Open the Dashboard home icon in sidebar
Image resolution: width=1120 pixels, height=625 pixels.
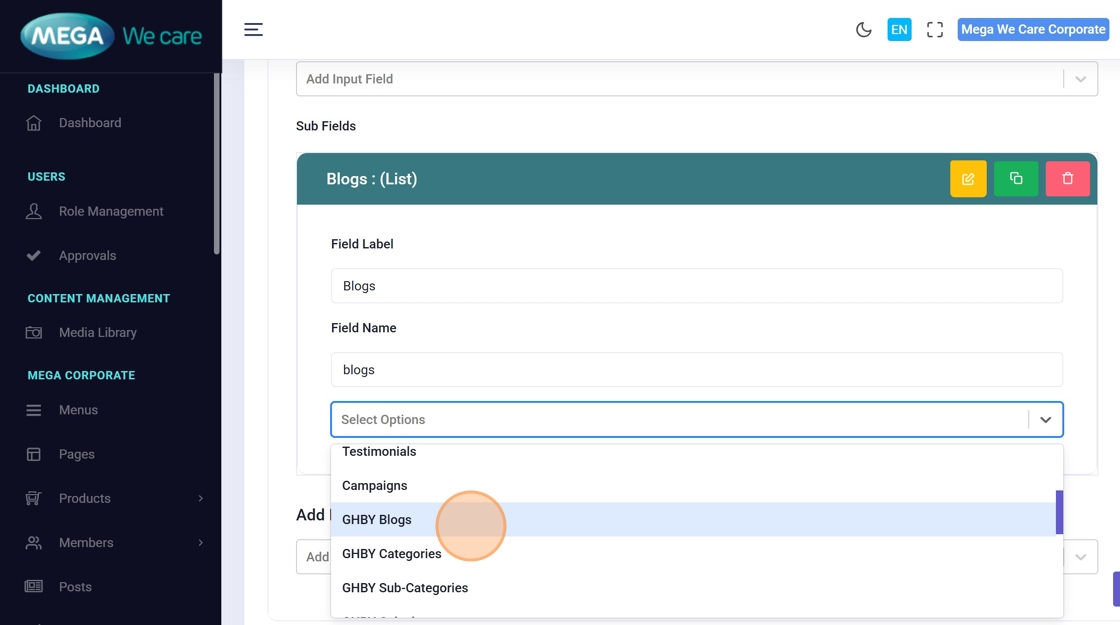[x=34, y=123]
